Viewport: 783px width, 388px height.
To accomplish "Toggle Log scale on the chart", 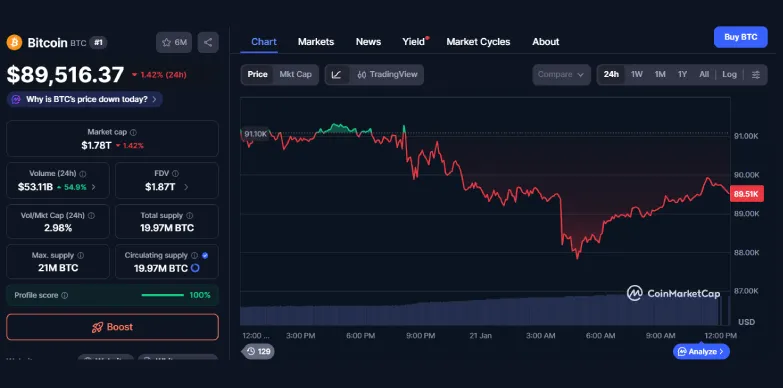I will 729,74.
